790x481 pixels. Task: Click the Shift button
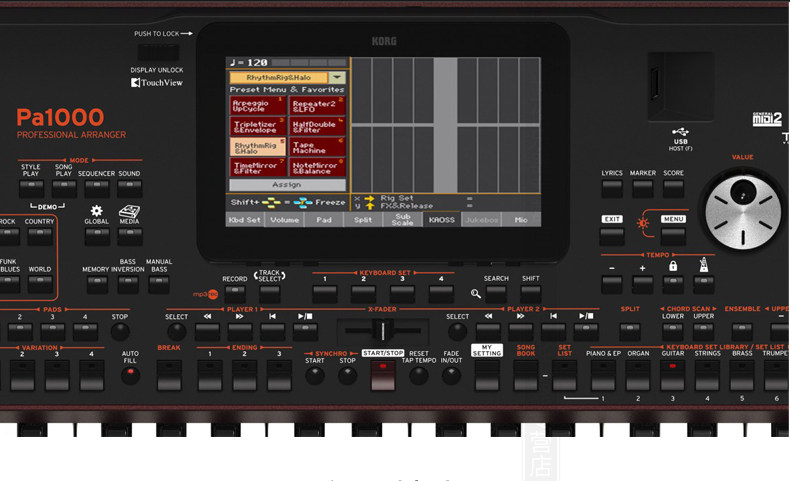[x=531, y=294]
